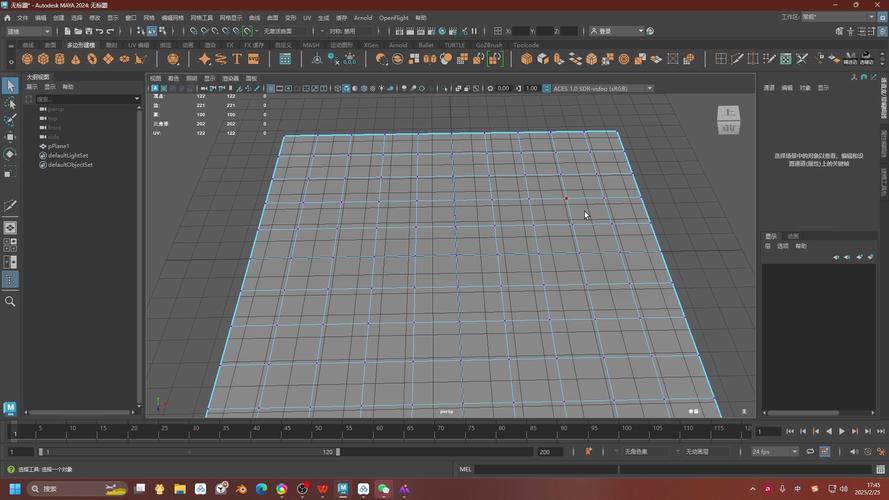The width and height of the screenshot is (889, 500).
Task: Click the polygon cube shelf icon
Action: pyautogui.click(x=43, y=59)
